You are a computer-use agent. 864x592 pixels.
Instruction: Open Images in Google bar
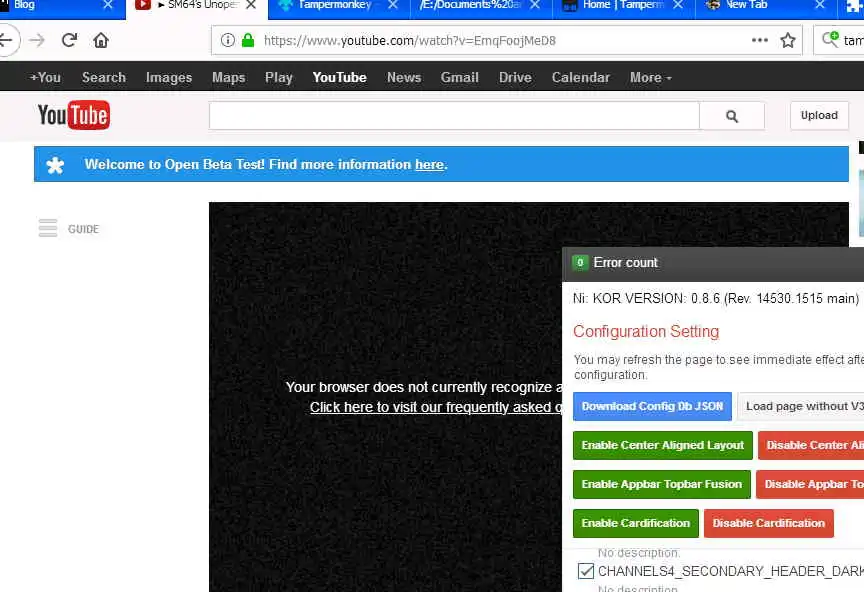pyautogui.click(x=169, y=78)
